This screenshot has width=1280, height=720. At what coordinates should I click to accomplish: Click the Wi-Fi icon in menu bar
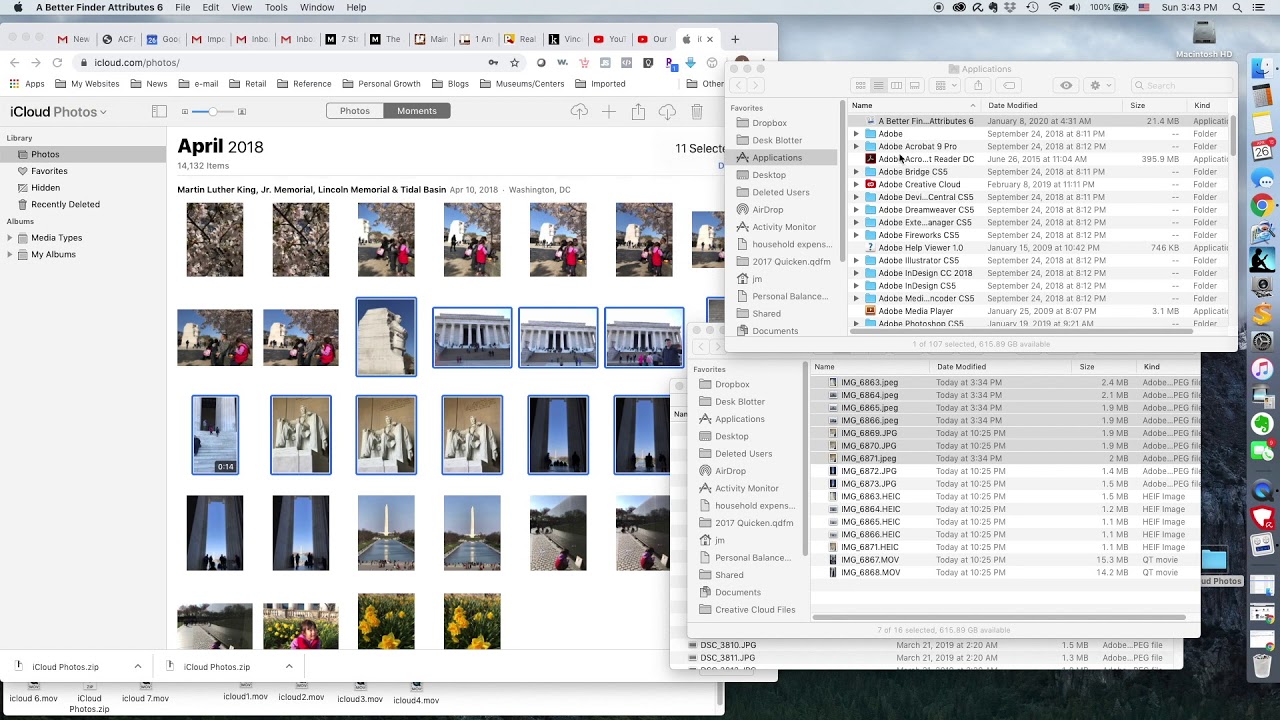[x=1056, y=7]
